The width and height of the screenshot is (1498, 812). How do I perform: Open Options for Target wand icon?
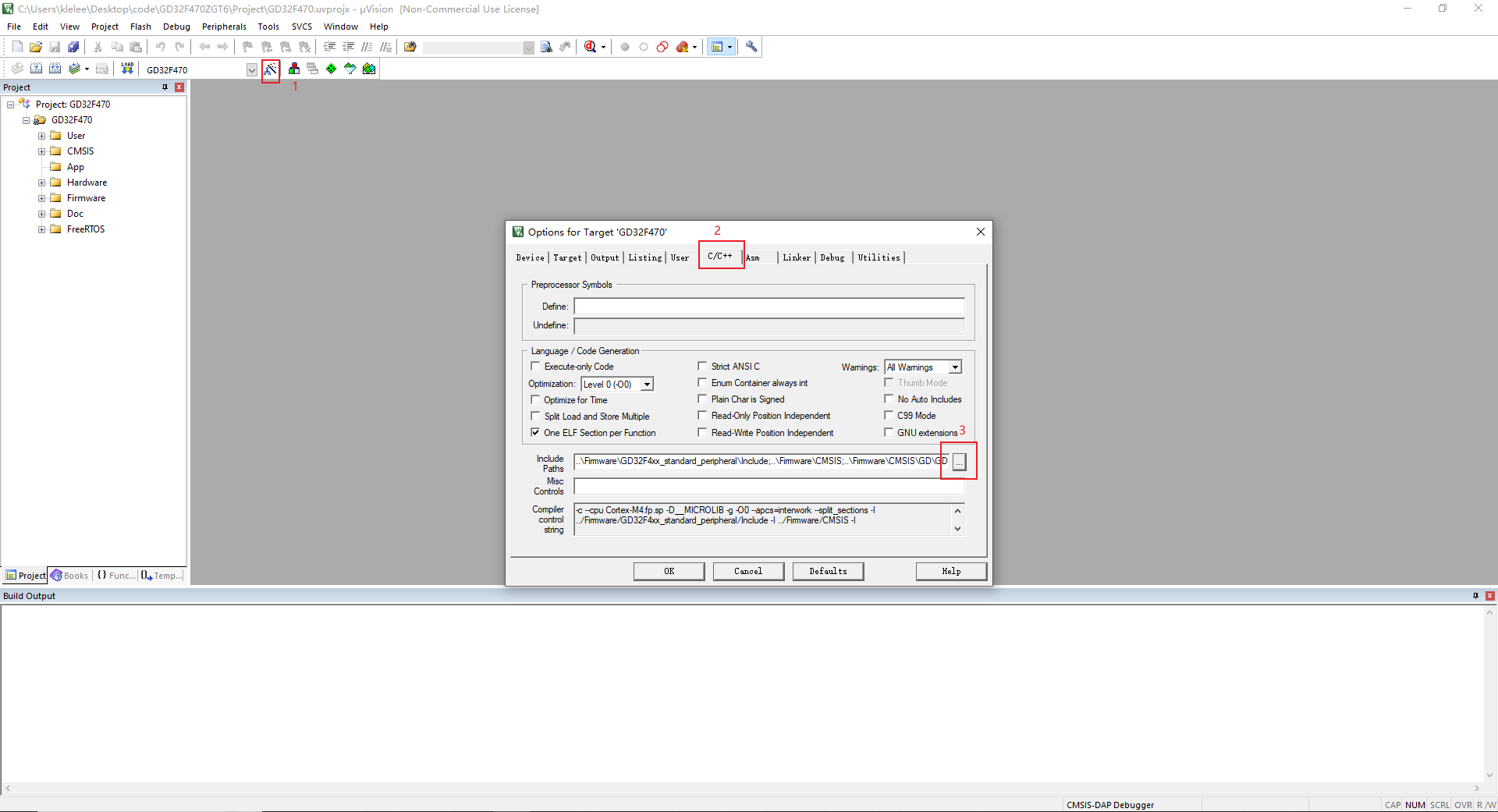[x=270, y=69]
